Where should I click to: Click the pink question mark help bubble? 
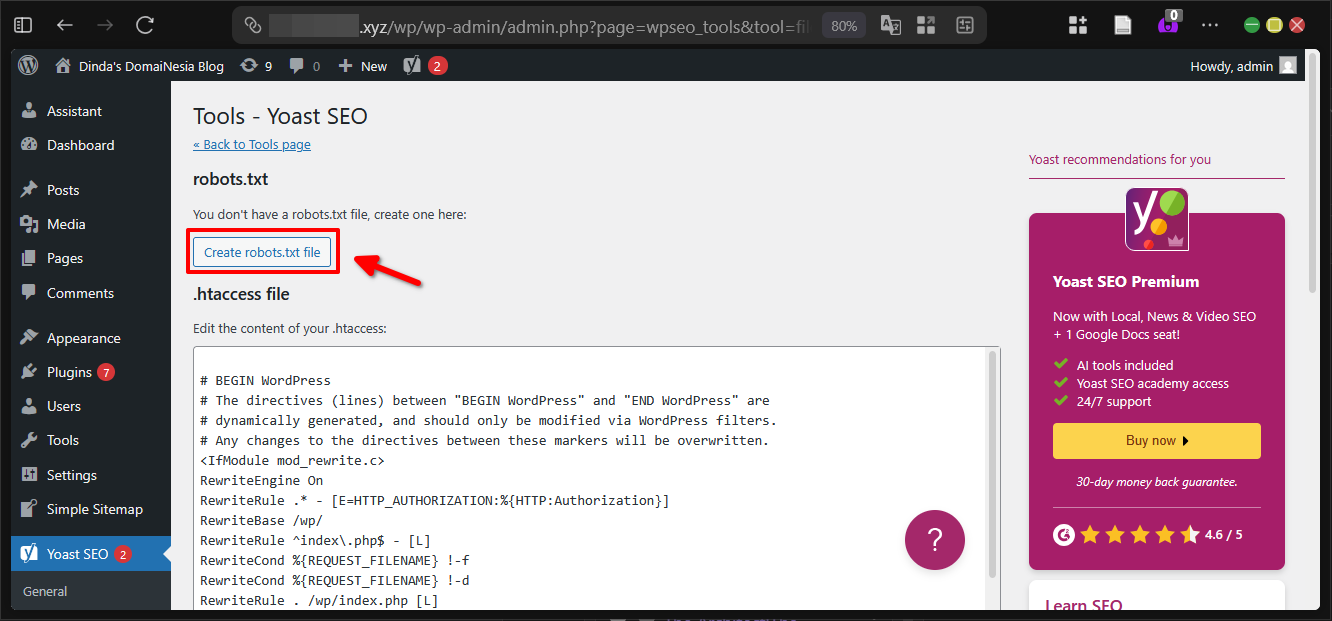click(934, 539)
